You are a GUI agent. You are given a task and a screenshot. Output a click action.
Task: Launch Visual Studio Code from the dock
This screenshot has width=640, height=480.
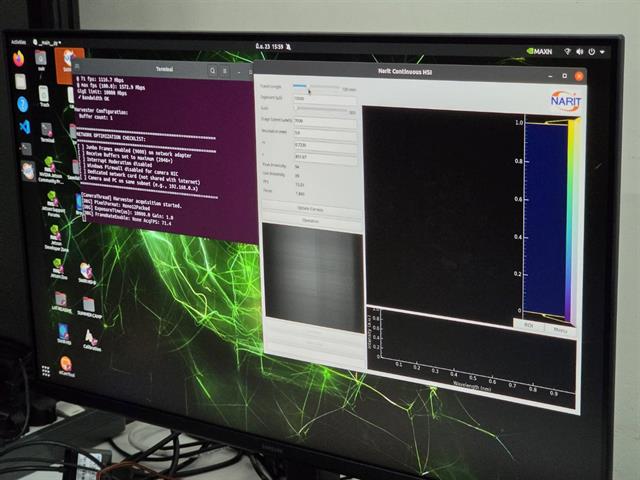[25, 127]
